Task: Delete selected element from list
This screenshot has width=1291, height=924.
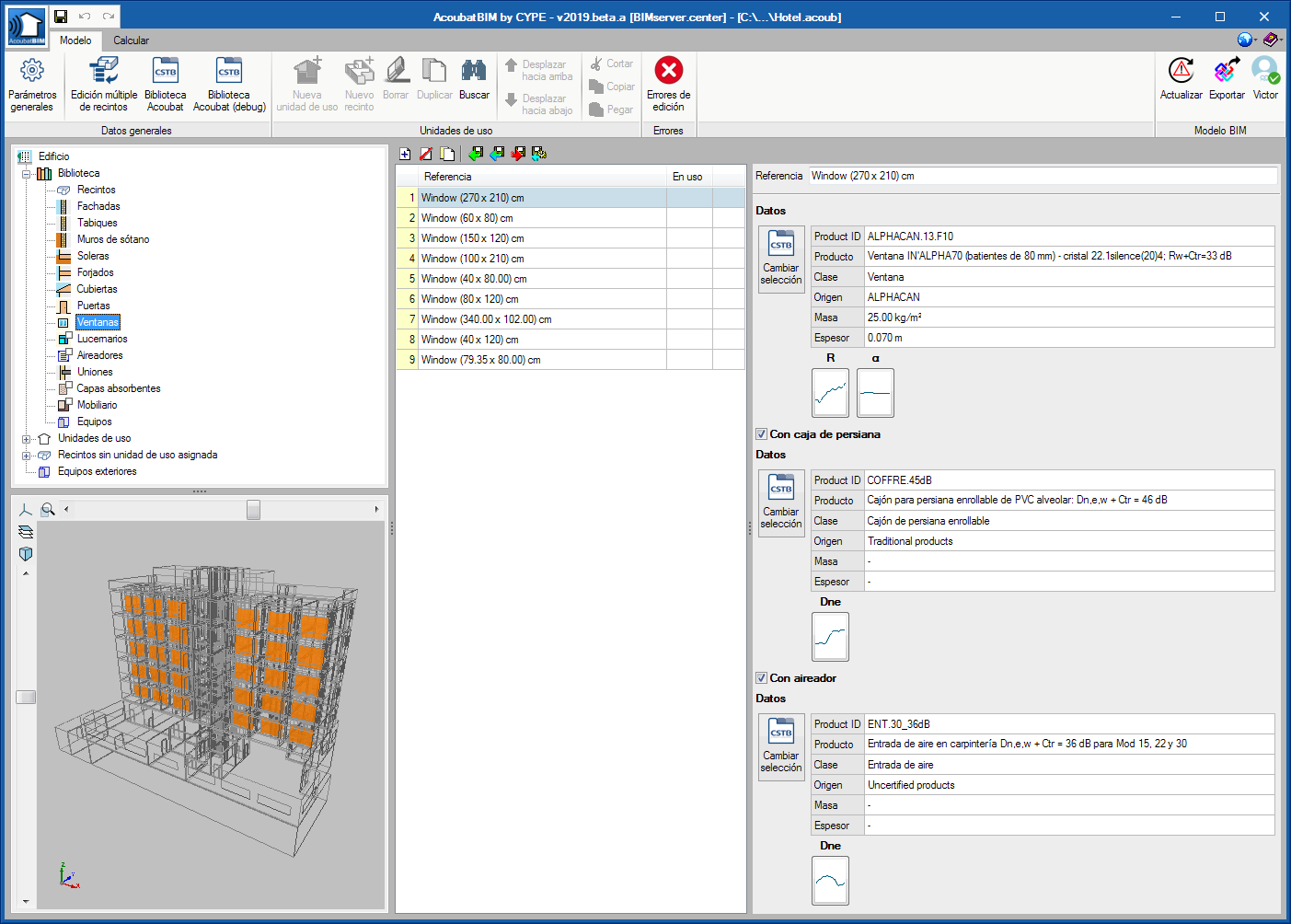Action: click(426, 154)
